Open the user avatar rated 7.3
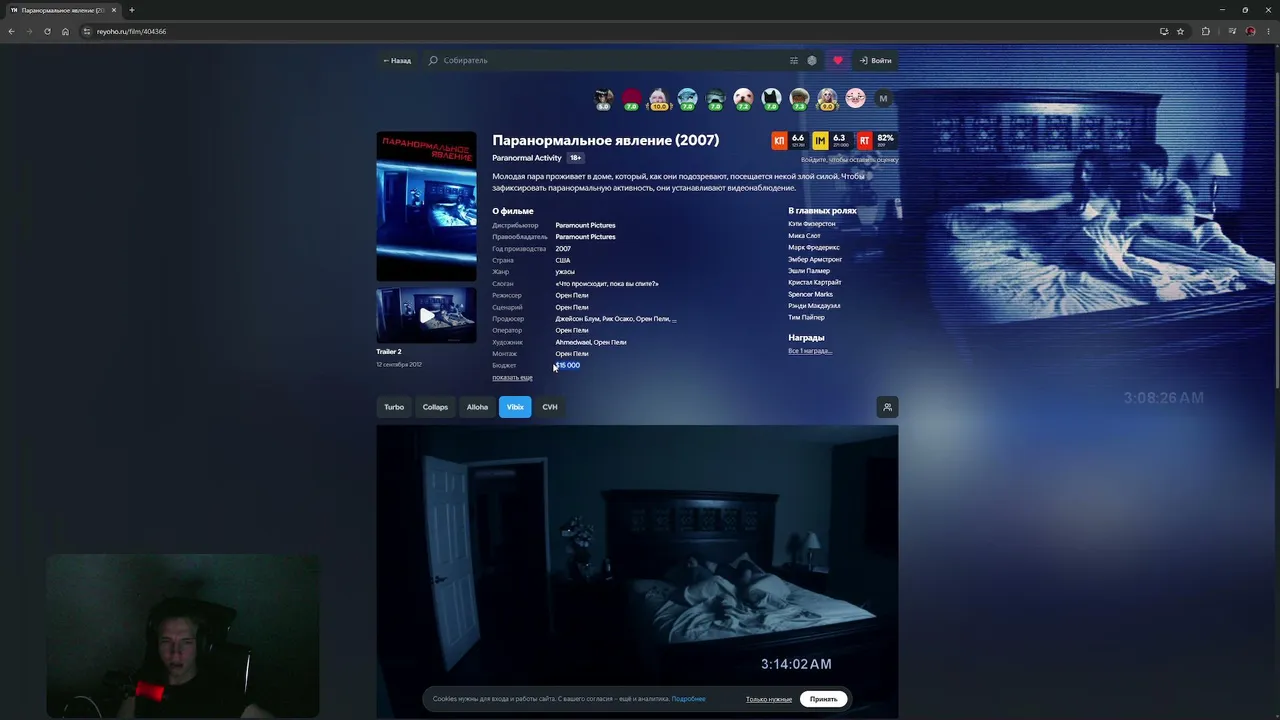 pos(799,98)
